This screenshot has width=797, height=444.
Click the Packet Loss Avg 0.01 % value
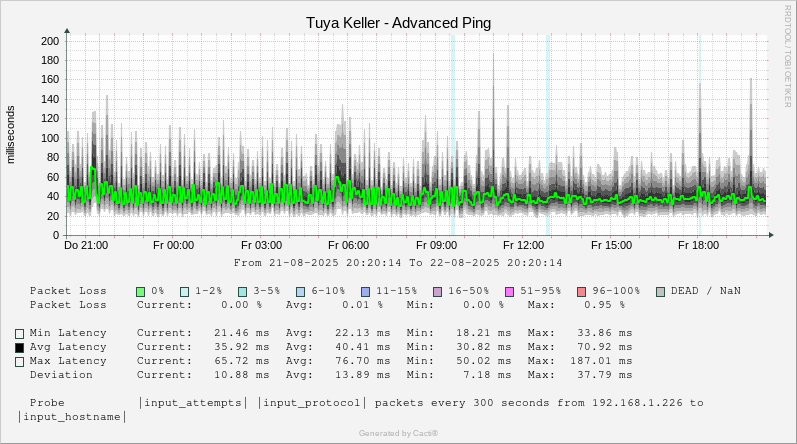coord(362,305)
